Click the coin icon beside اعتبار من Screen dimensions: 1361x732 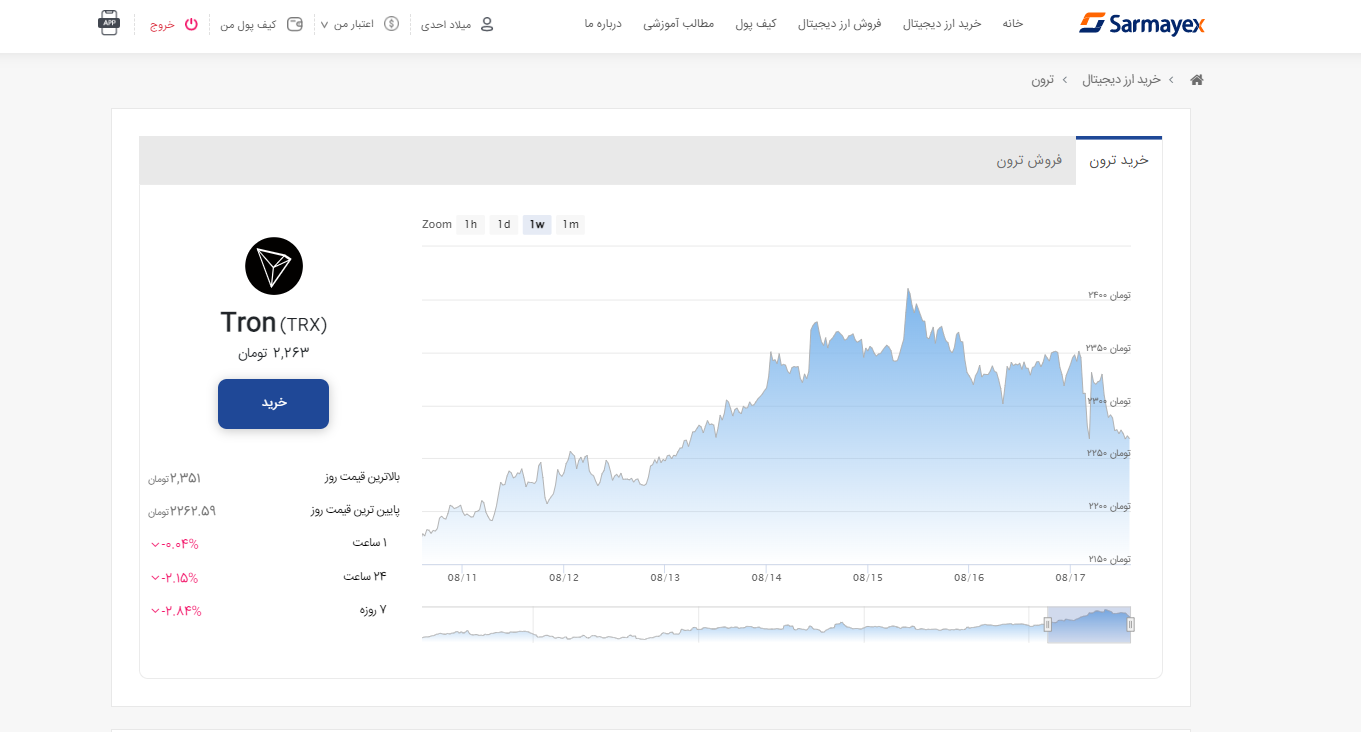(392, 24)
